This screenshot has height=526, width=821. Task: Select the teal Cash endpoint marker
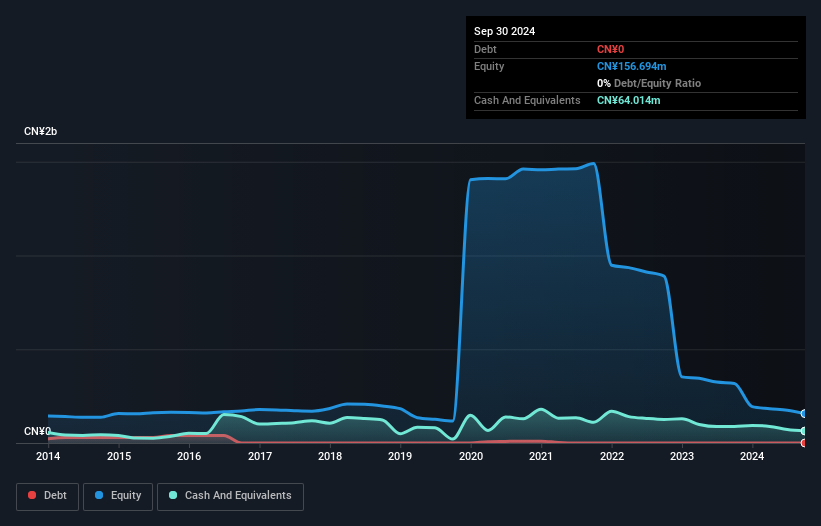pos(804,431)
